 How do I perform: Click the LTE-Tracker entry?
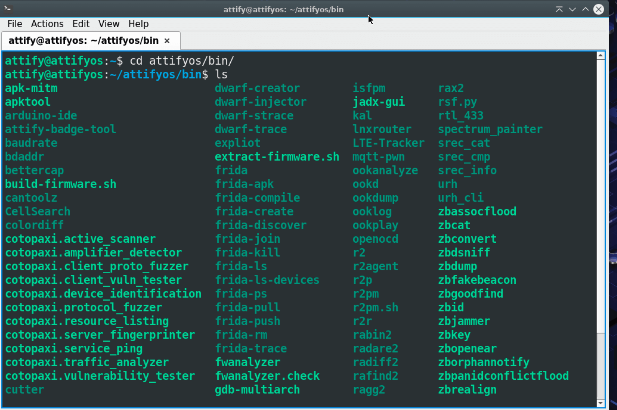[389, 143]
